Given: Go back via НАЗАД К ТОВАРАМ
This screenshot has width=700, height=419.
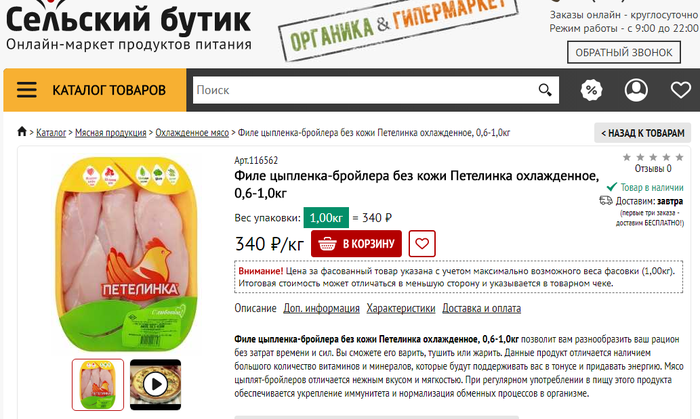Looking at the screenshot, I should coord(642,133).
